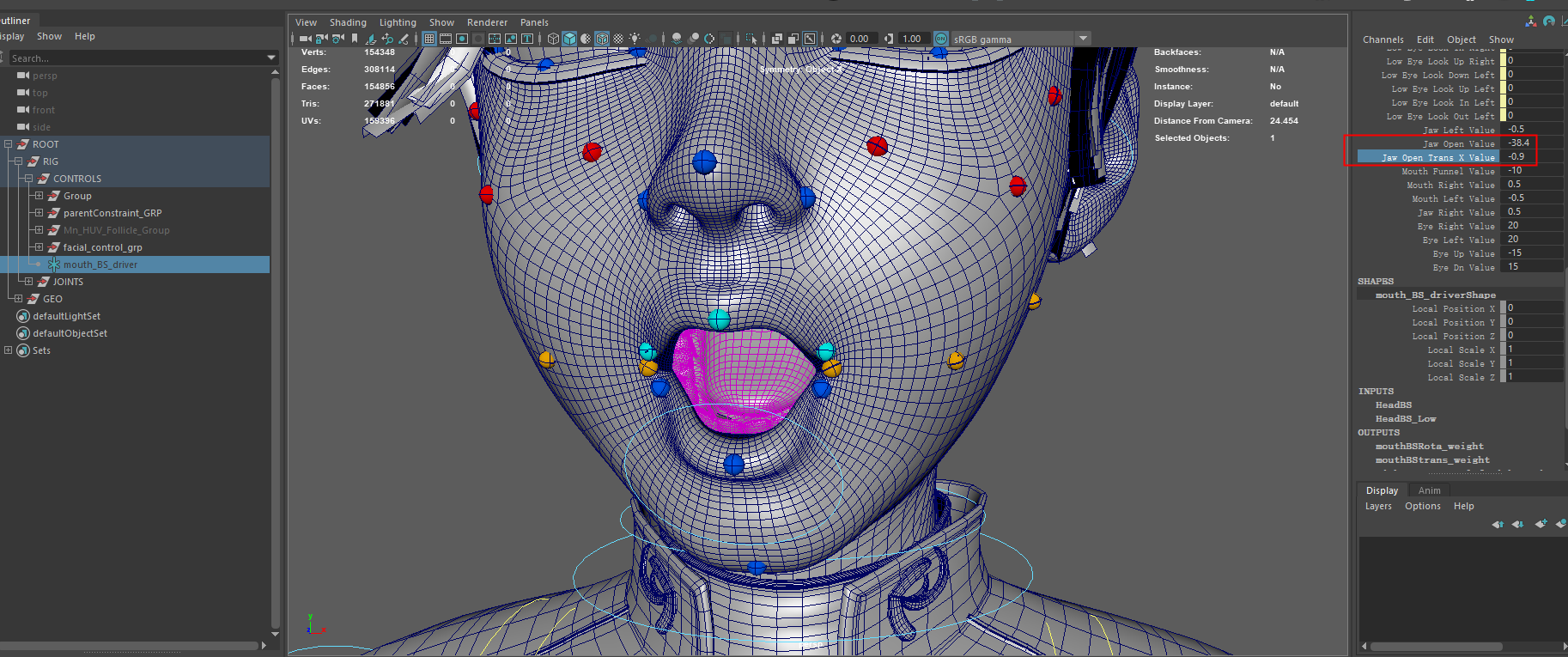Image resolution: width=1568 pixels, height=657 pixels.
Task: Collapse the CONTROLS node in outliner
Action: click(28, 179)
